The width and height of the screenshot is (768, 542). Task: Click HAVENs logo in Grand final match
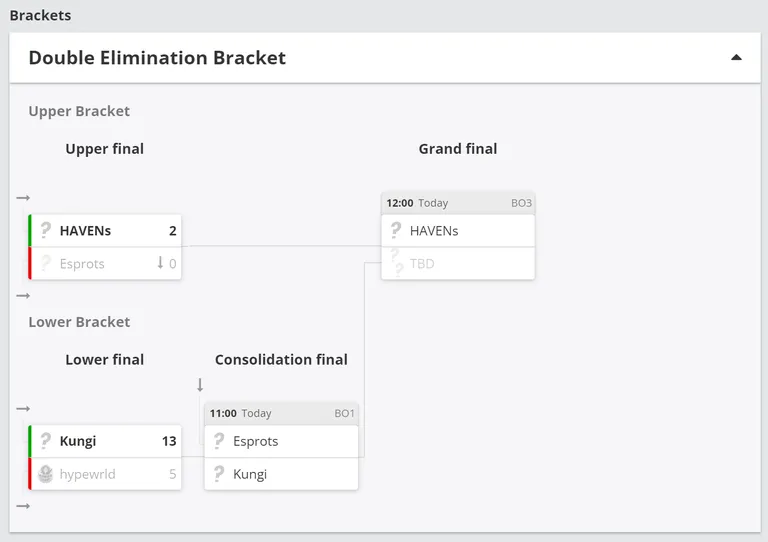coord(396,230)
